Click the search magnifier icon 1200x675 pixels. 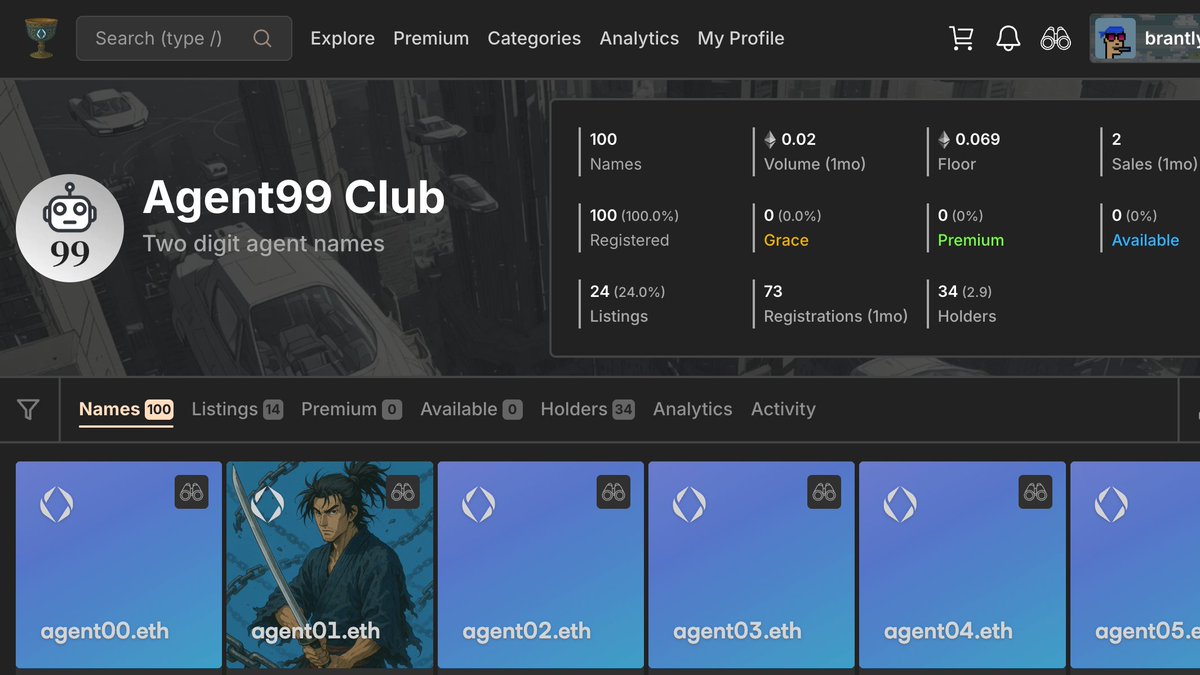[262, 38]
